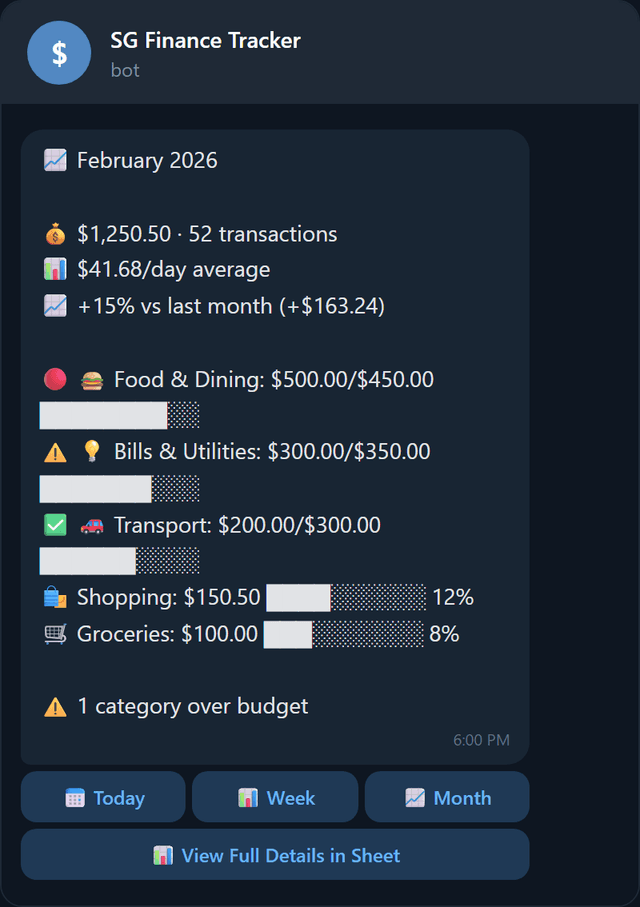
Task: Open the Week summary
Action: click(x=274, y=797)
